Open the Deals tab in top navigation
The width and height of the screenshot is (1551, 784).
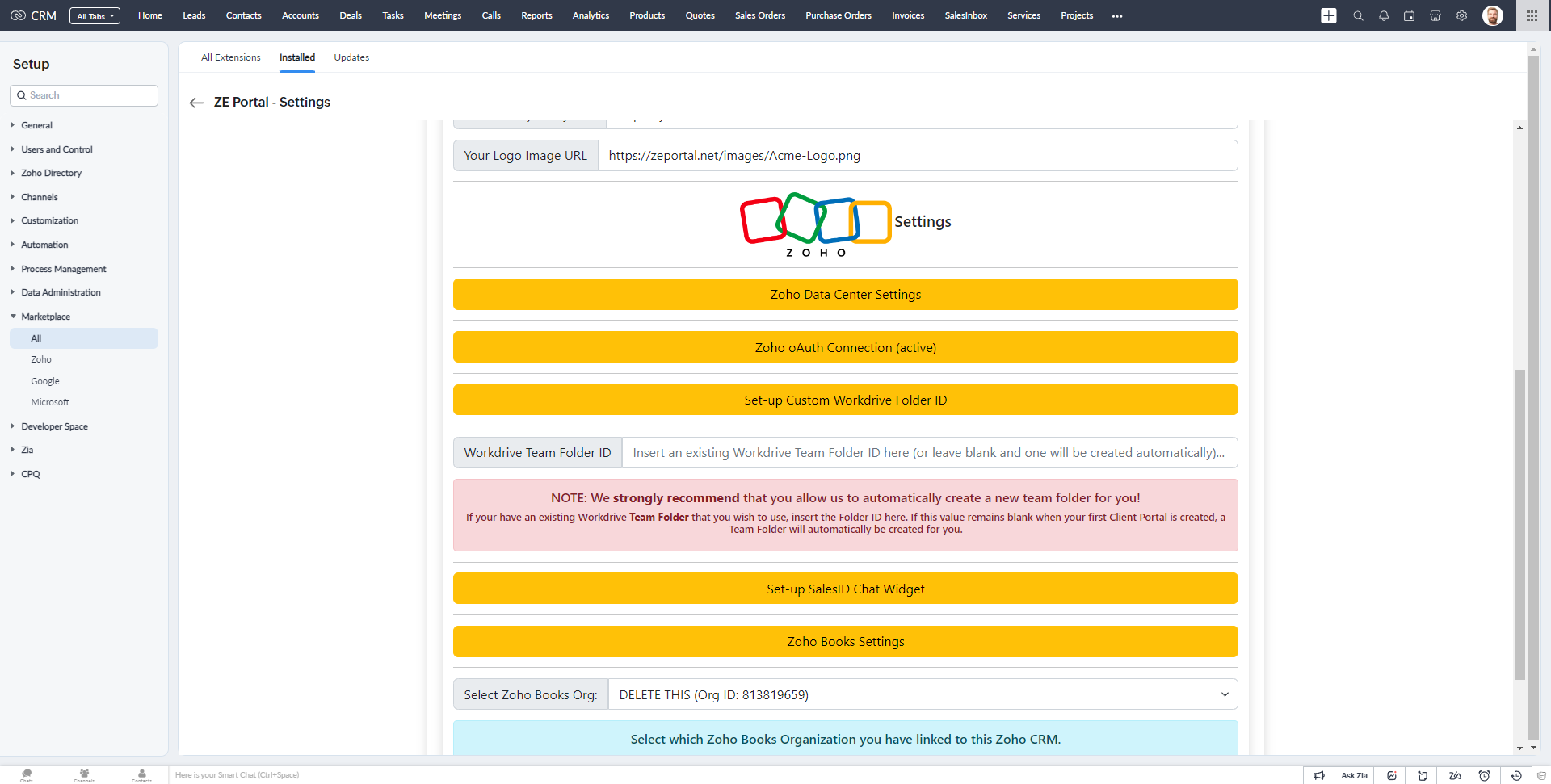(x=351, y=15)
